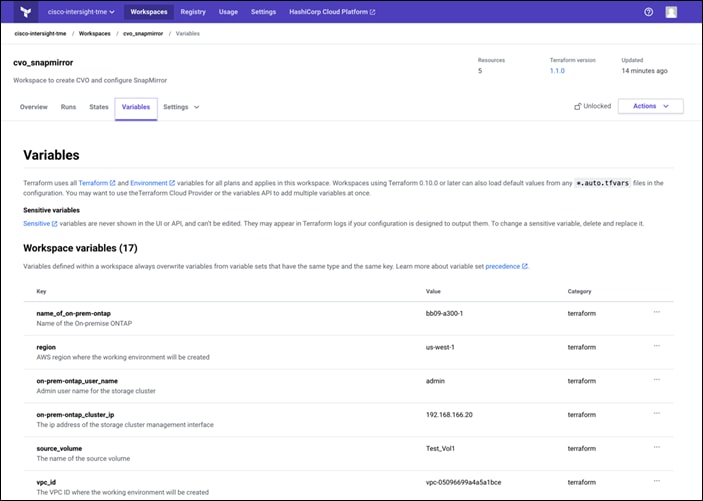The width and height of the screenshot is (703, 501).
Task: Click external link icon beside Terraform link
Action: [113, 183]
